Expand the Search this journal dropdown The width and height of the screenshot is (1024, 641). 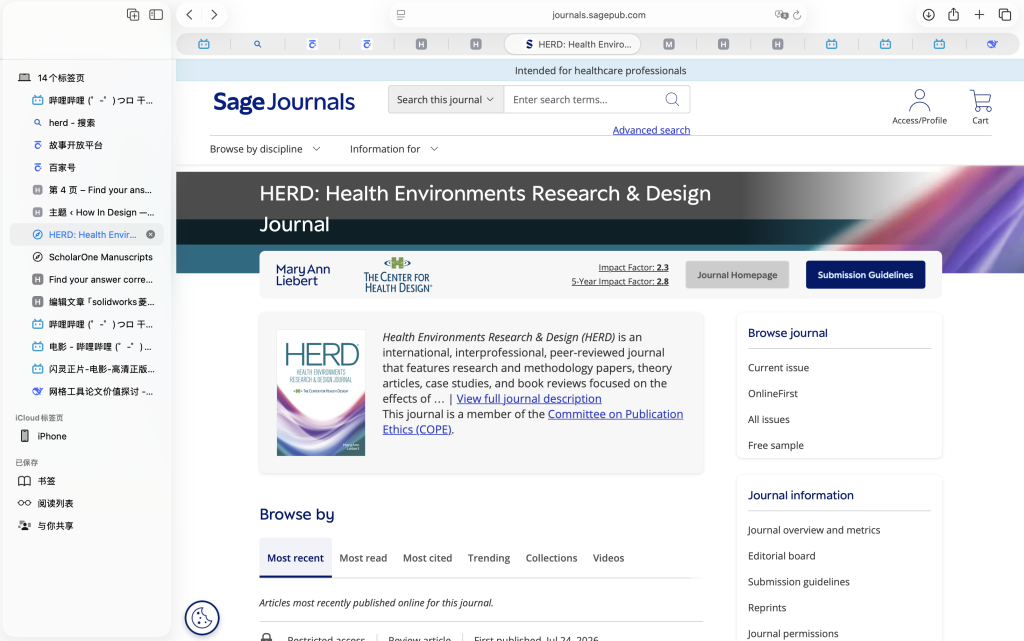tap(446, 99)
